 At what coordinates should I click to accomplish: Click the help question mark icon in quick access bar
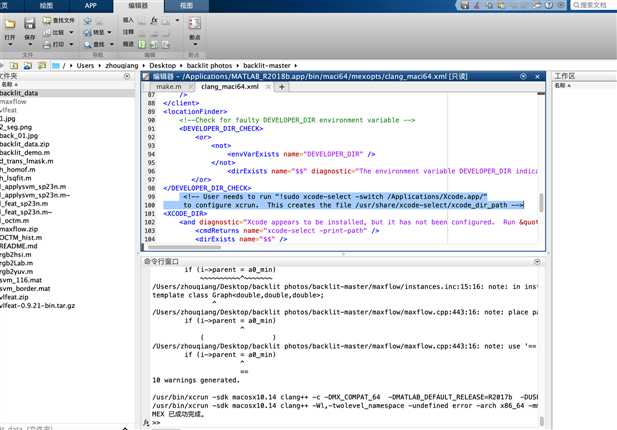click(x=549, y=5)
